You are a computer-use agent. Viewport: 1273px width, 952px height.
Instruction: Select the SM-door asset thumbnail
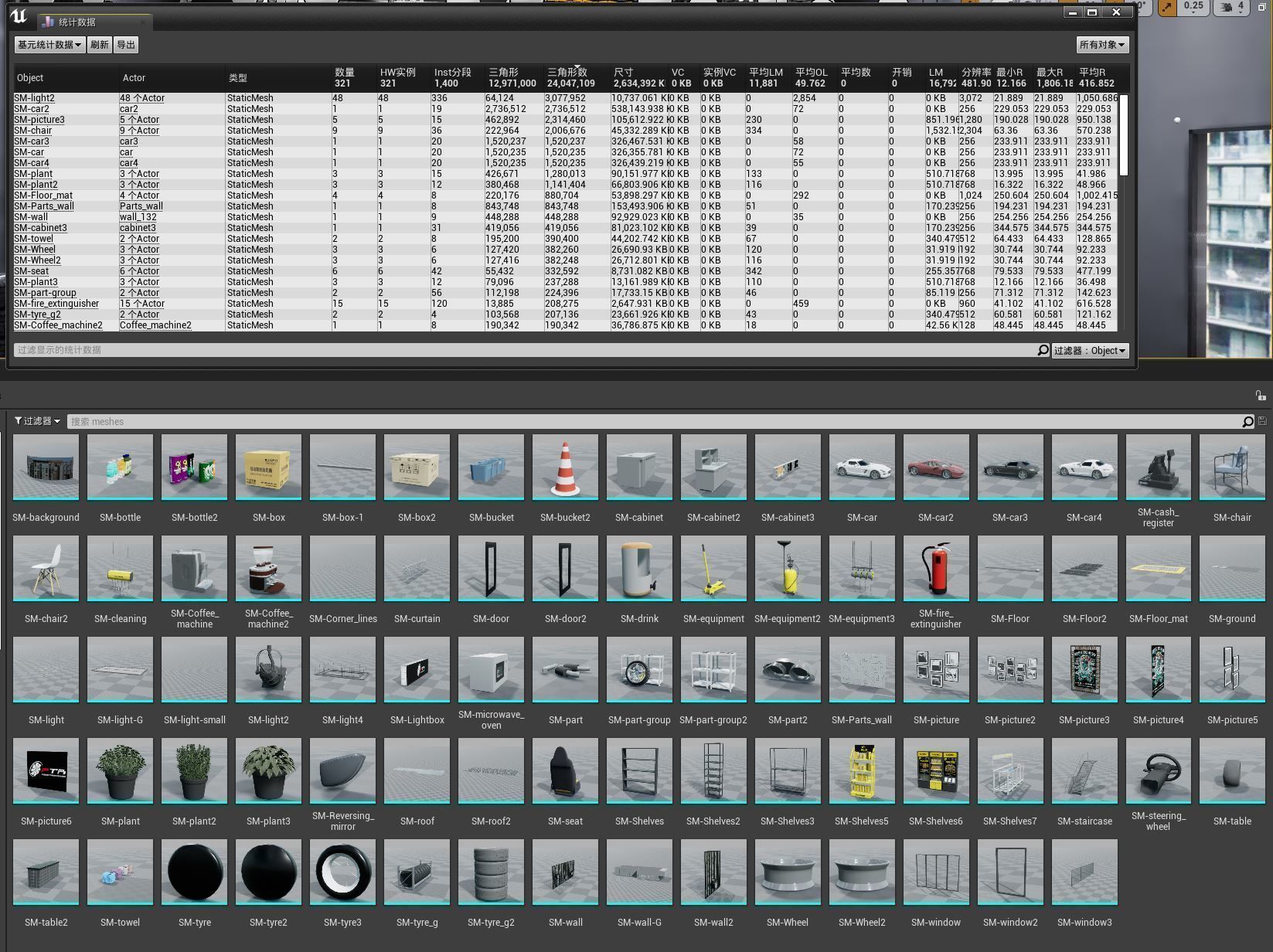click(492, 568)
